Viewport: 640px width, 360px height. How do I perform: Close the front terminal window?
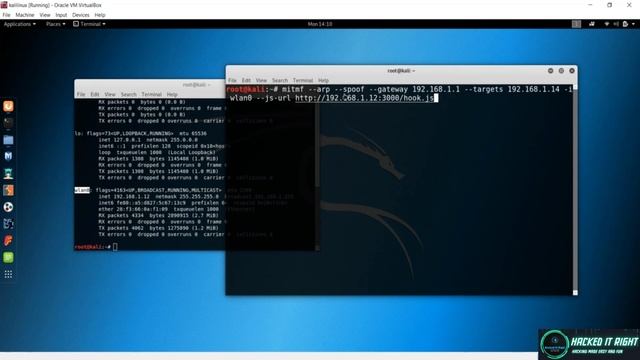(x=572, y=71)
